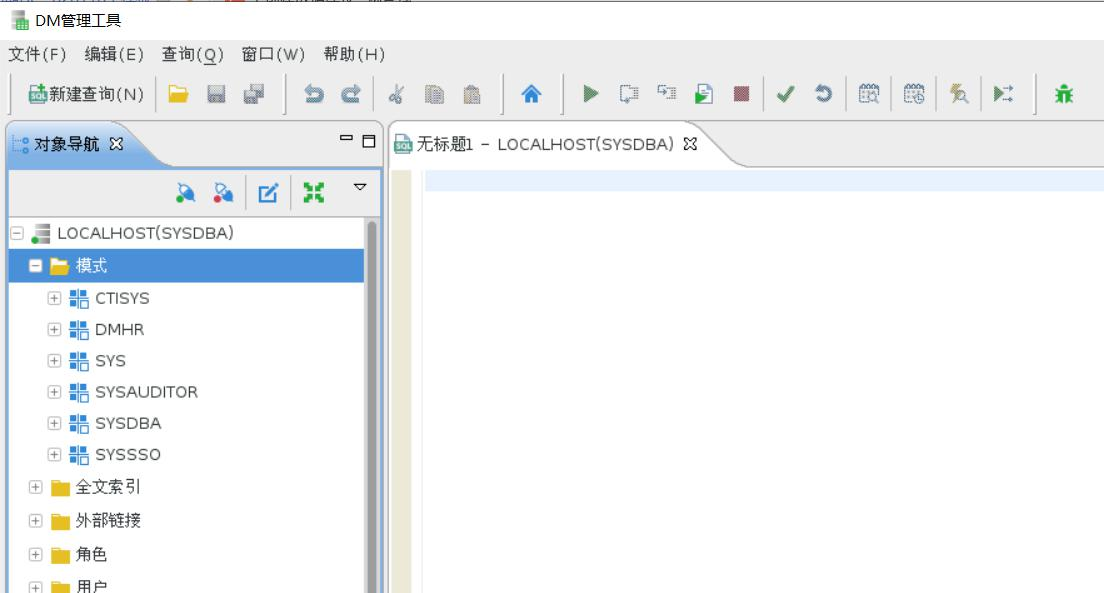1104x593 pixels.
Task: Click the first execution plan icon
Action: [x=869, y=94]
